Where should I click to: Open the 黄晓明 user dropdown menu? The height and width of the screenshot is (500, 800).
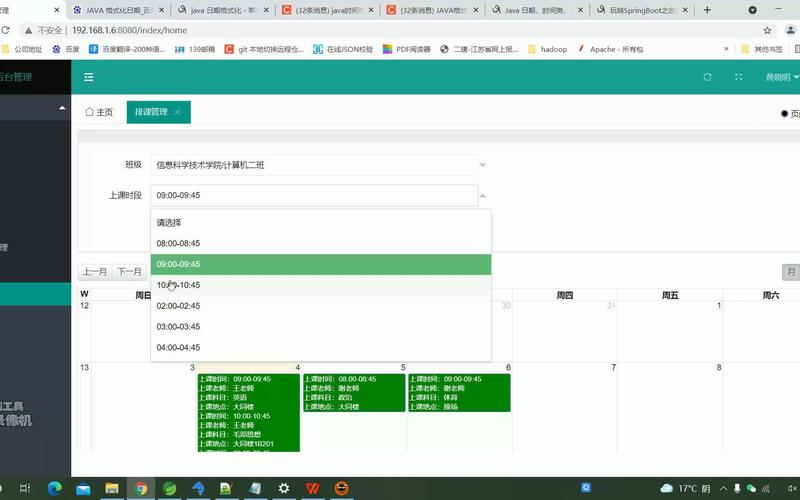pos(782,77)
